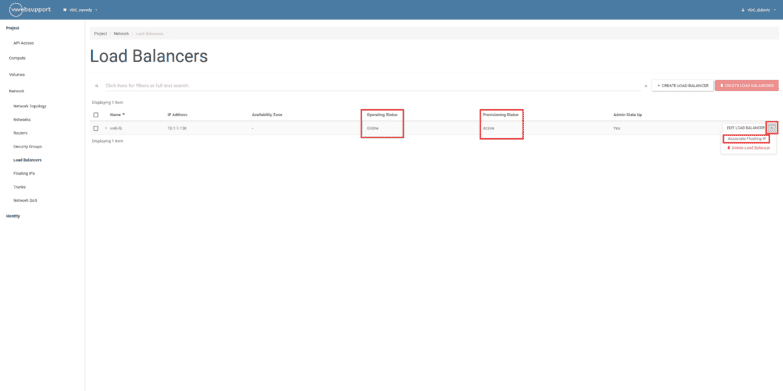Click the IP Address column header
The height and width of the screenshot is (391, 783).
tap(177, 115)
